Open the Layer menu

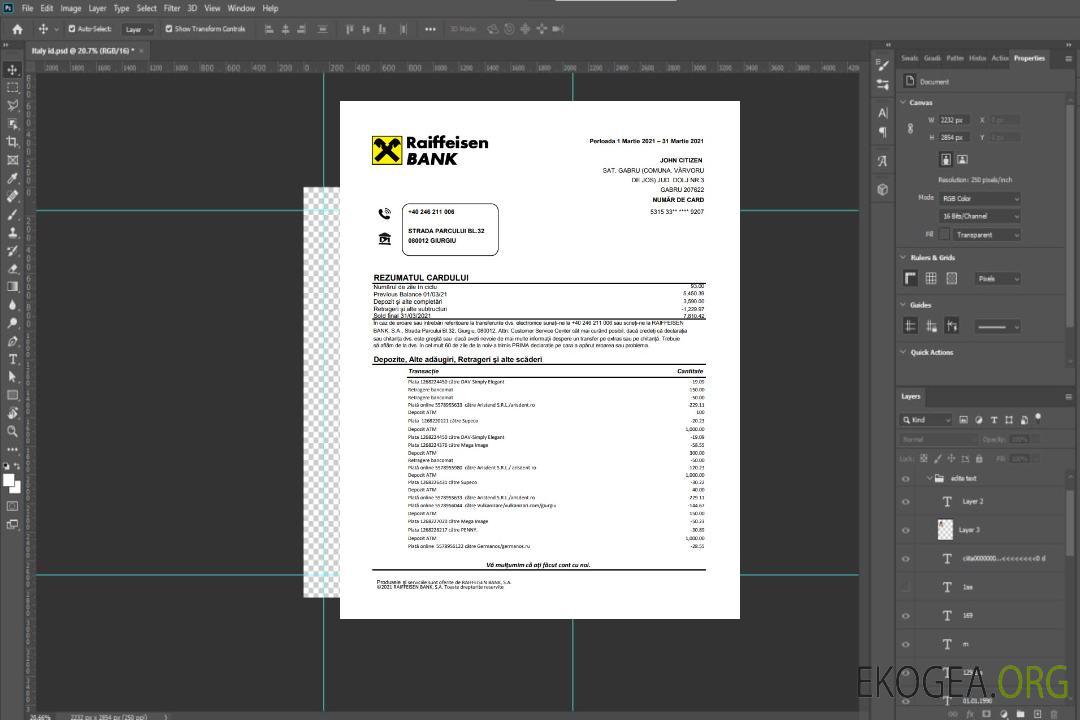97,8
